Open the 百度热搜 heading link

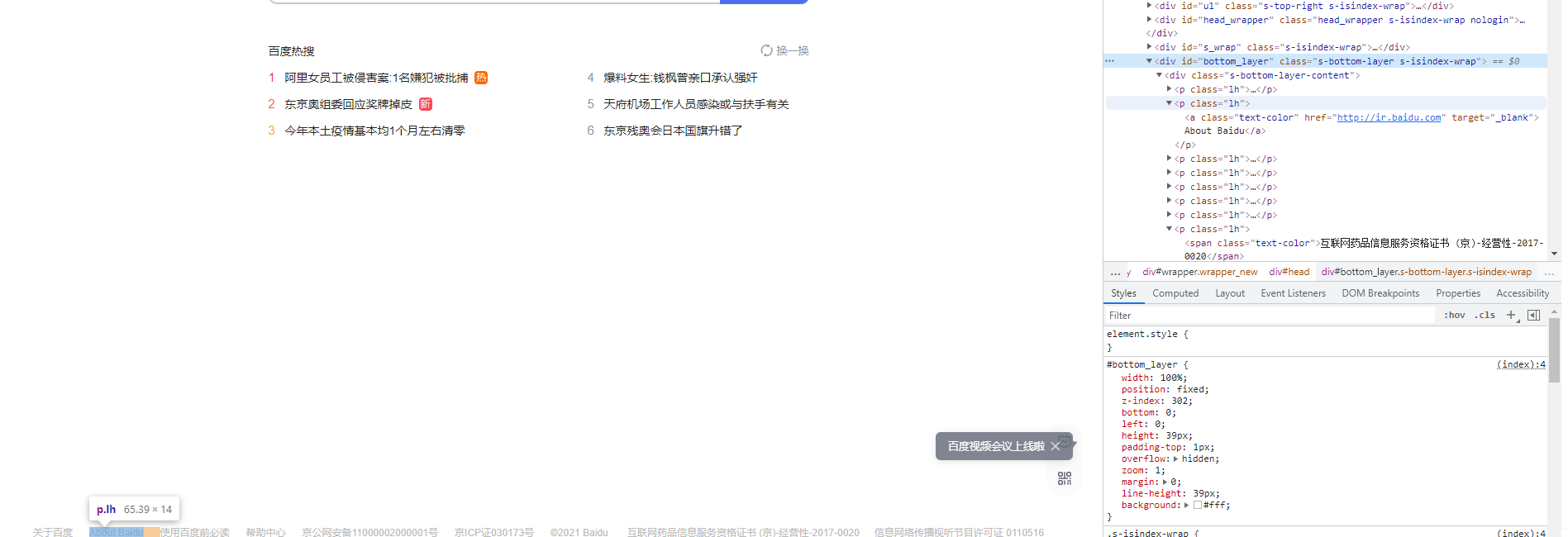pos(291,51)
